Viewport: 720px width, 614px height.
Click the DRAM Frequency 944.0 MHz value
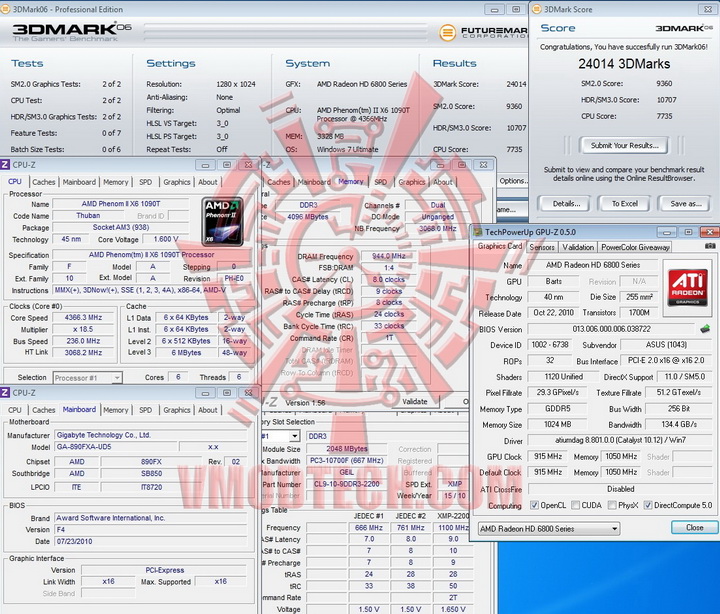[x=388, y=256]
